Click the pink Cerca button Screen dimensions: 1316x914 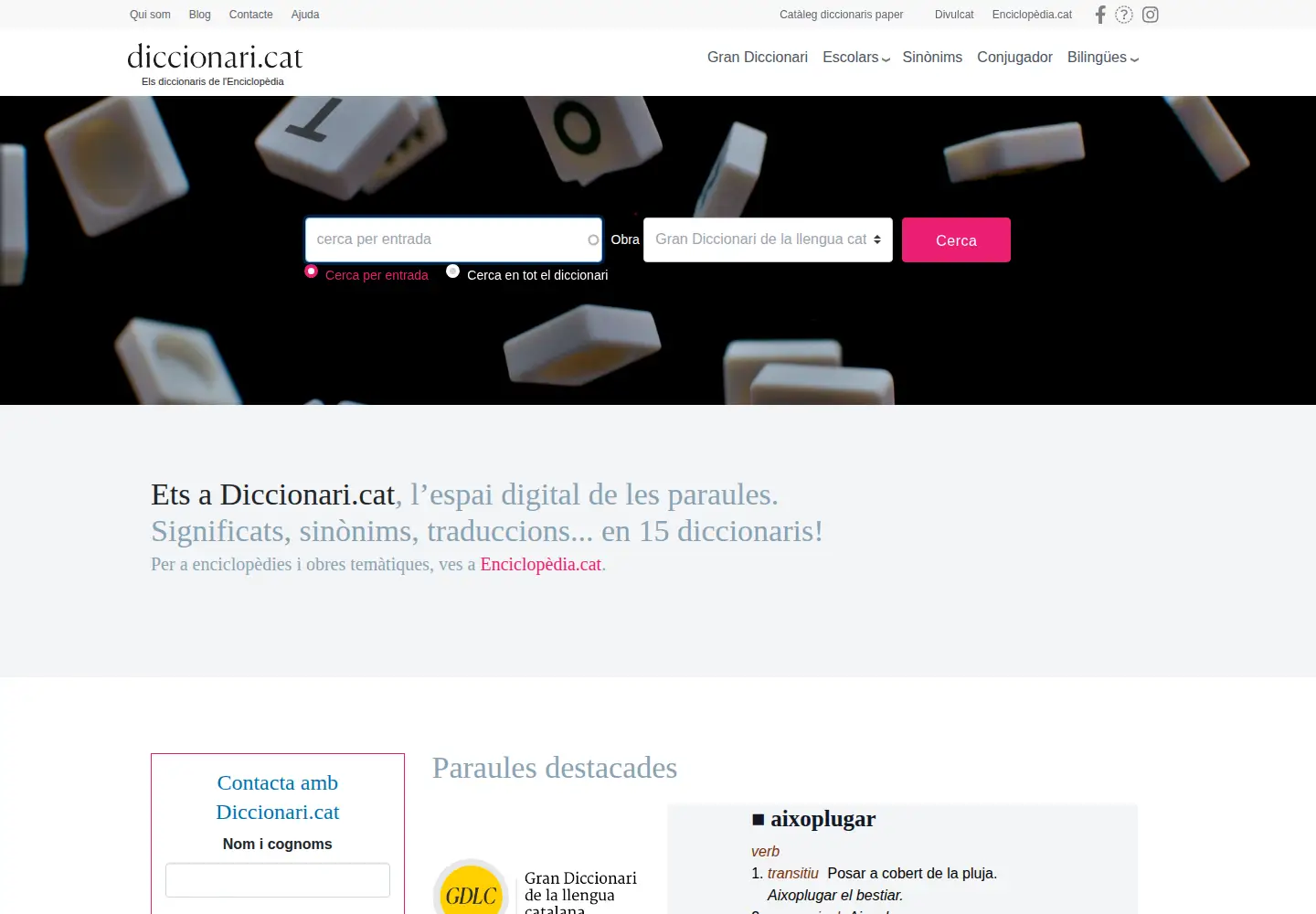956,239
